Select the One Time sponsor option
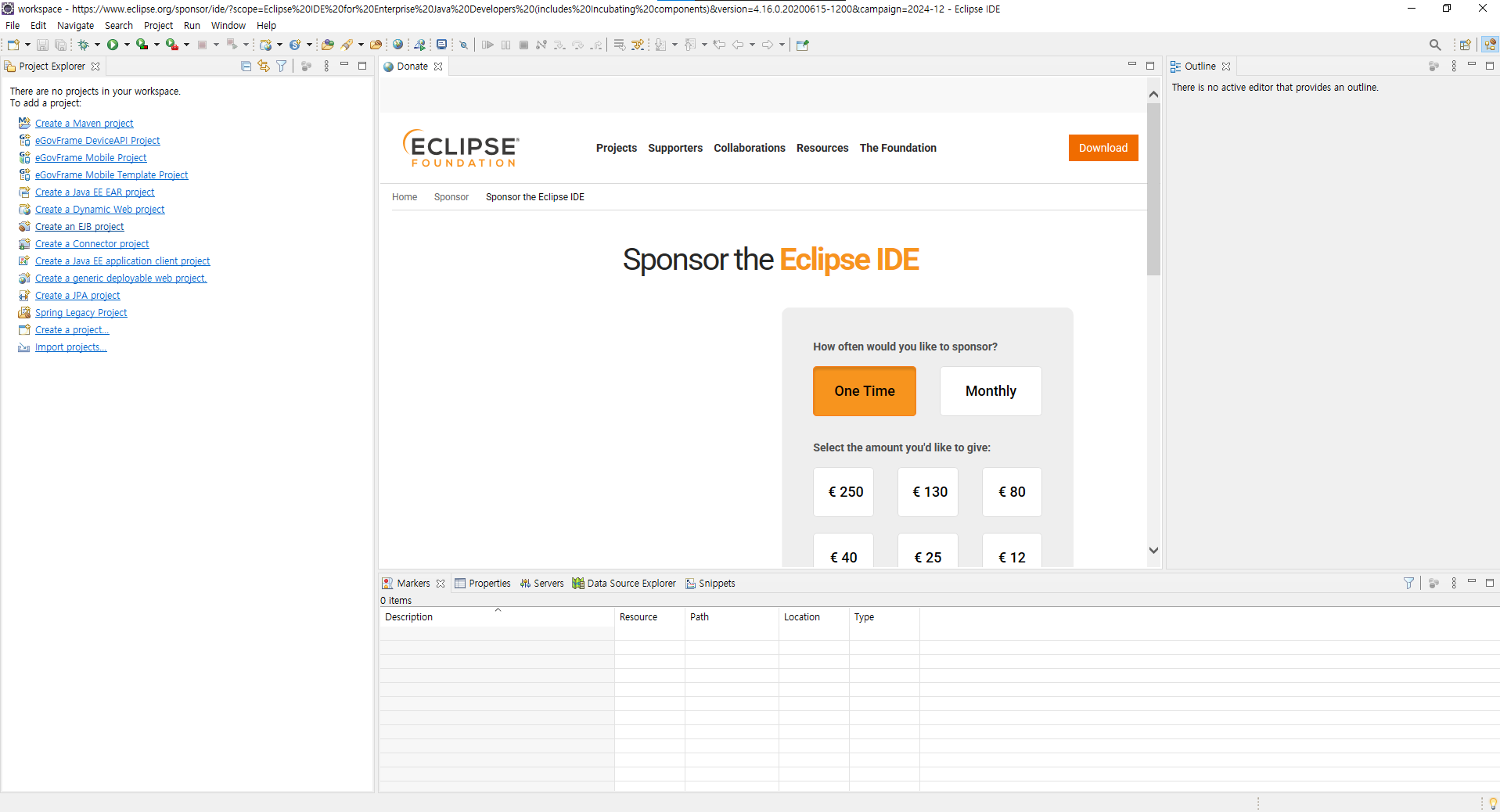1500x812 pixels. tap(865, 391)
